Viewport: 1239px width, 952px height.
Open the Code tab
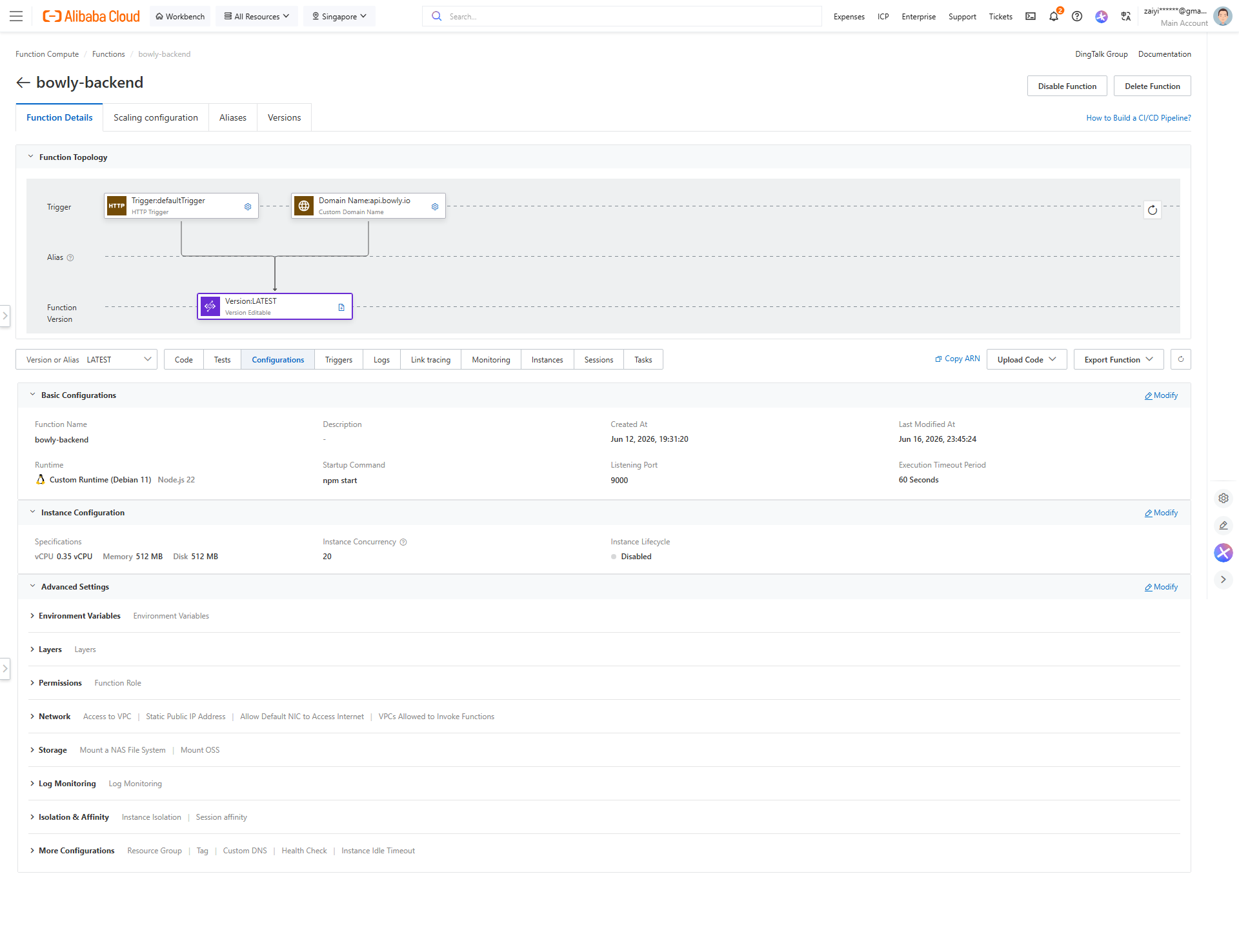tap(184, 359)
